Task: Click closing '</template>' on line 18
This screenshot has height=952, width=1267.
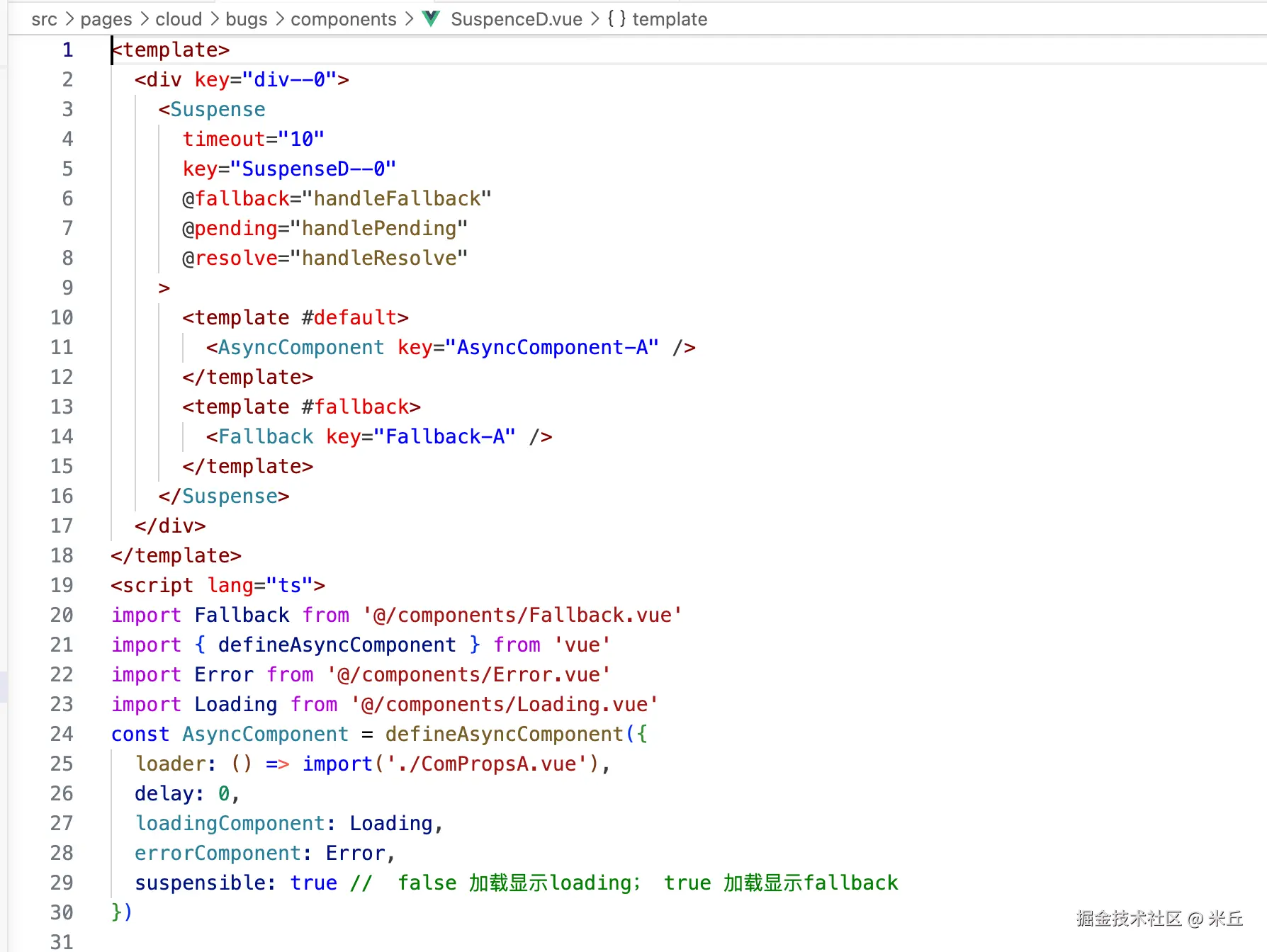Action: pos(176,555)
